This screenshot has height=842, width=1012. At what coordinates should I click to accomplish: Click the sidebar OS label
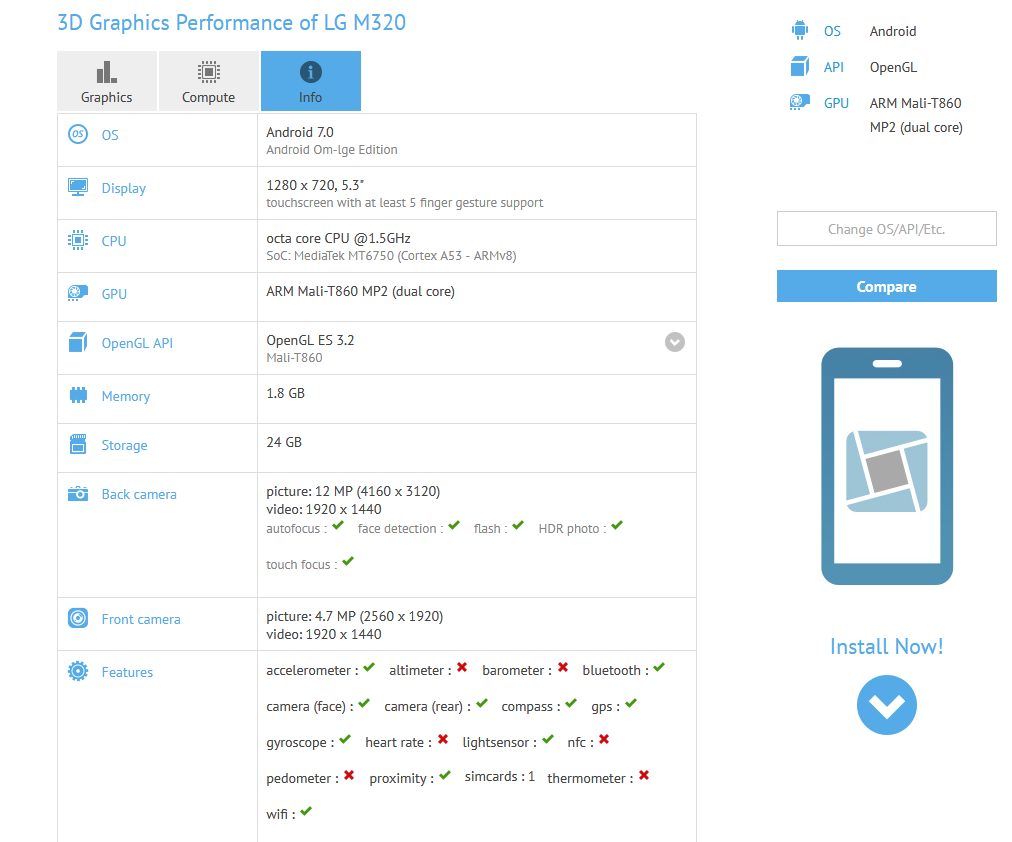833,31
